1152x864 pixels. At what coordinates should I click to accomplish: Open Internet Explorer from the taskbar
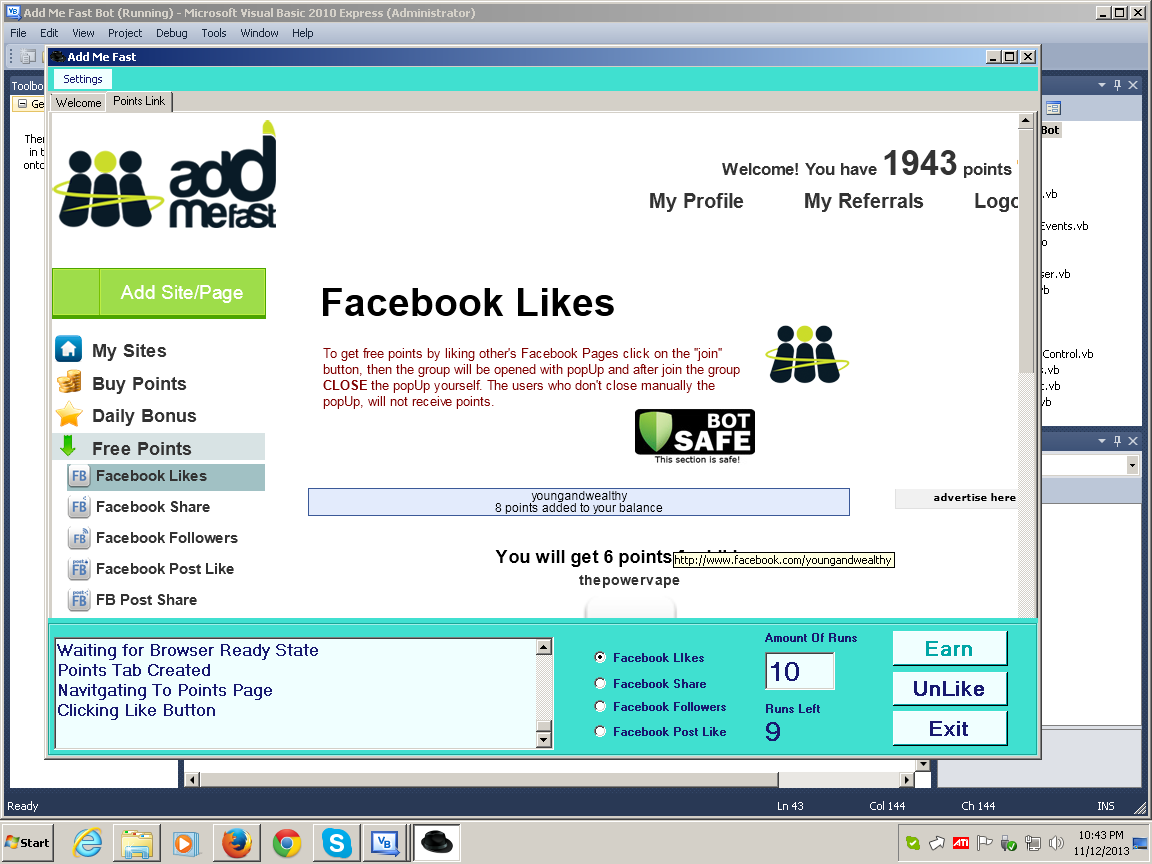(87, 842)
